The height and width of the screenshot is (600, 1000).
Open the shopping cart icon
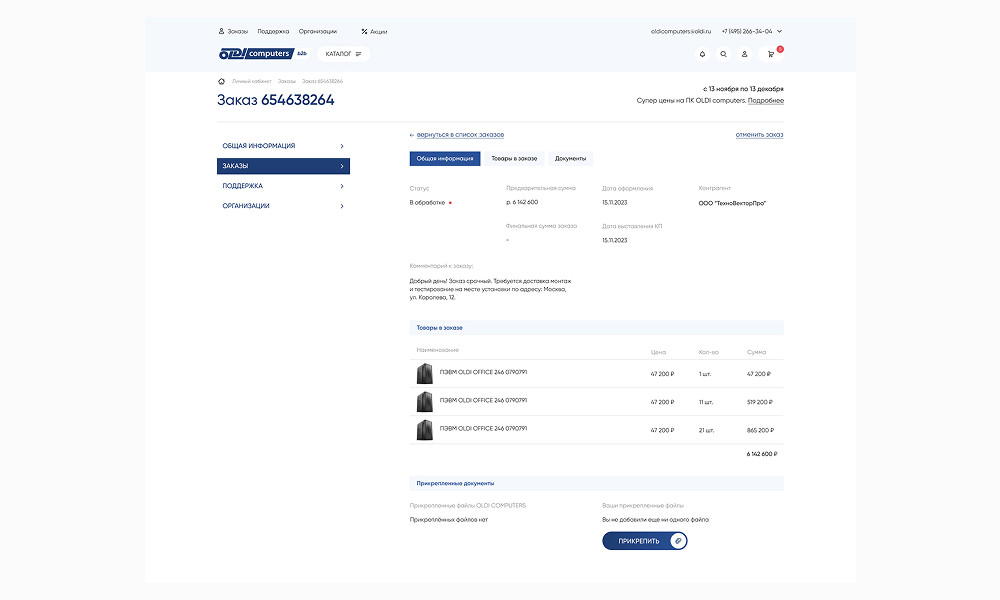(x=770, y=54)
